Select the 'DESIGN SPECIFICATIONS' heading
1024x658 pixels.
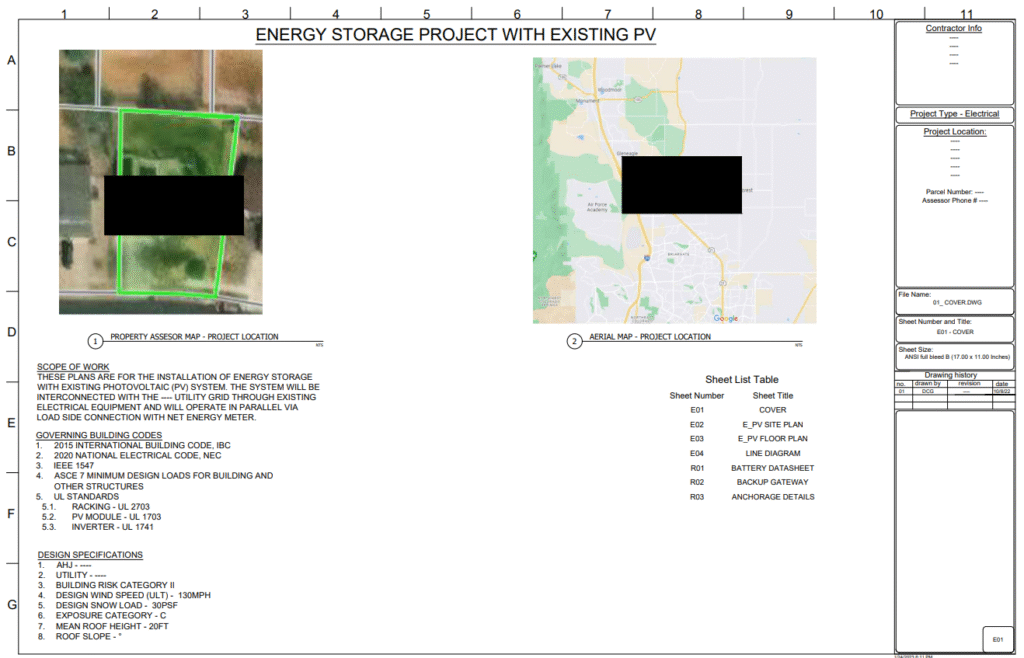[x=90, y=555]
